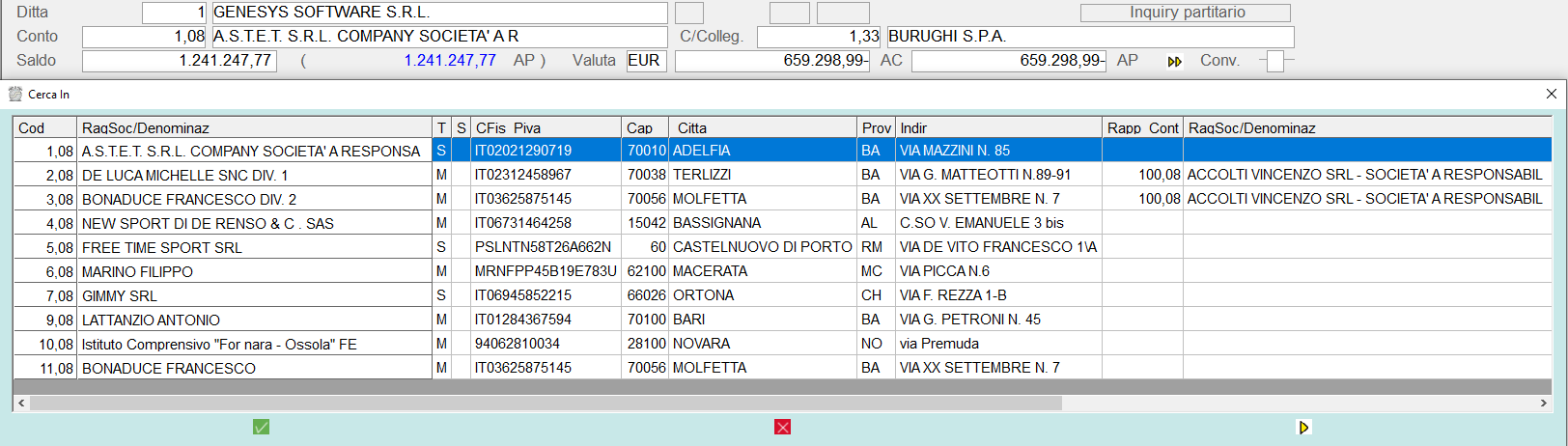Select the LATTANZIO ANTONIO row
1568x446 pixels.
pyautogui.click(x=254, y=320)
